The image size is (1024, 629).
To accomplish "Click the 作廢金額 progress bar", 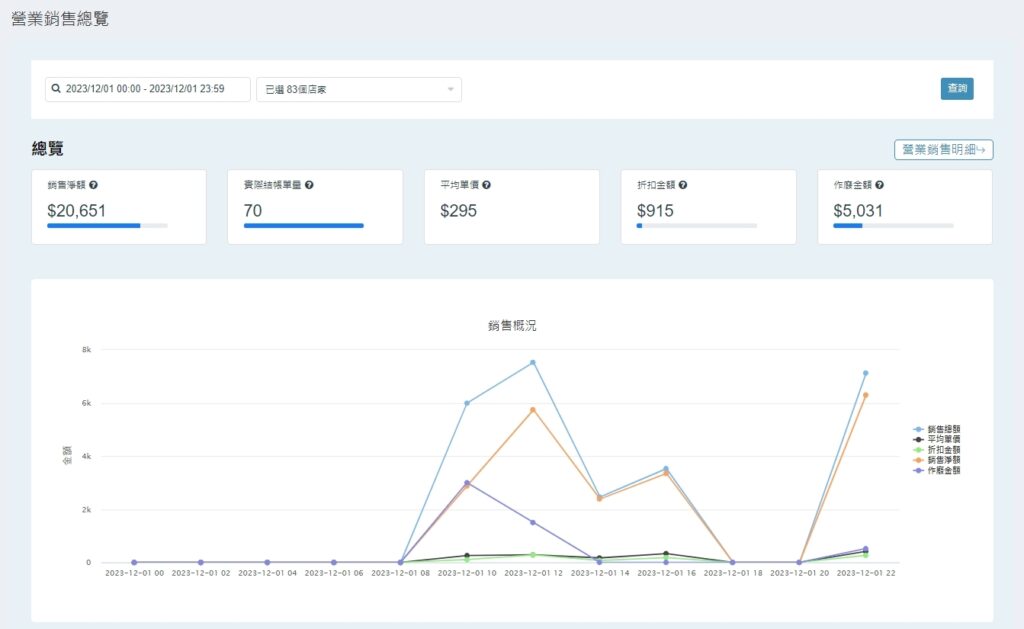I will [x=892, y=226].
